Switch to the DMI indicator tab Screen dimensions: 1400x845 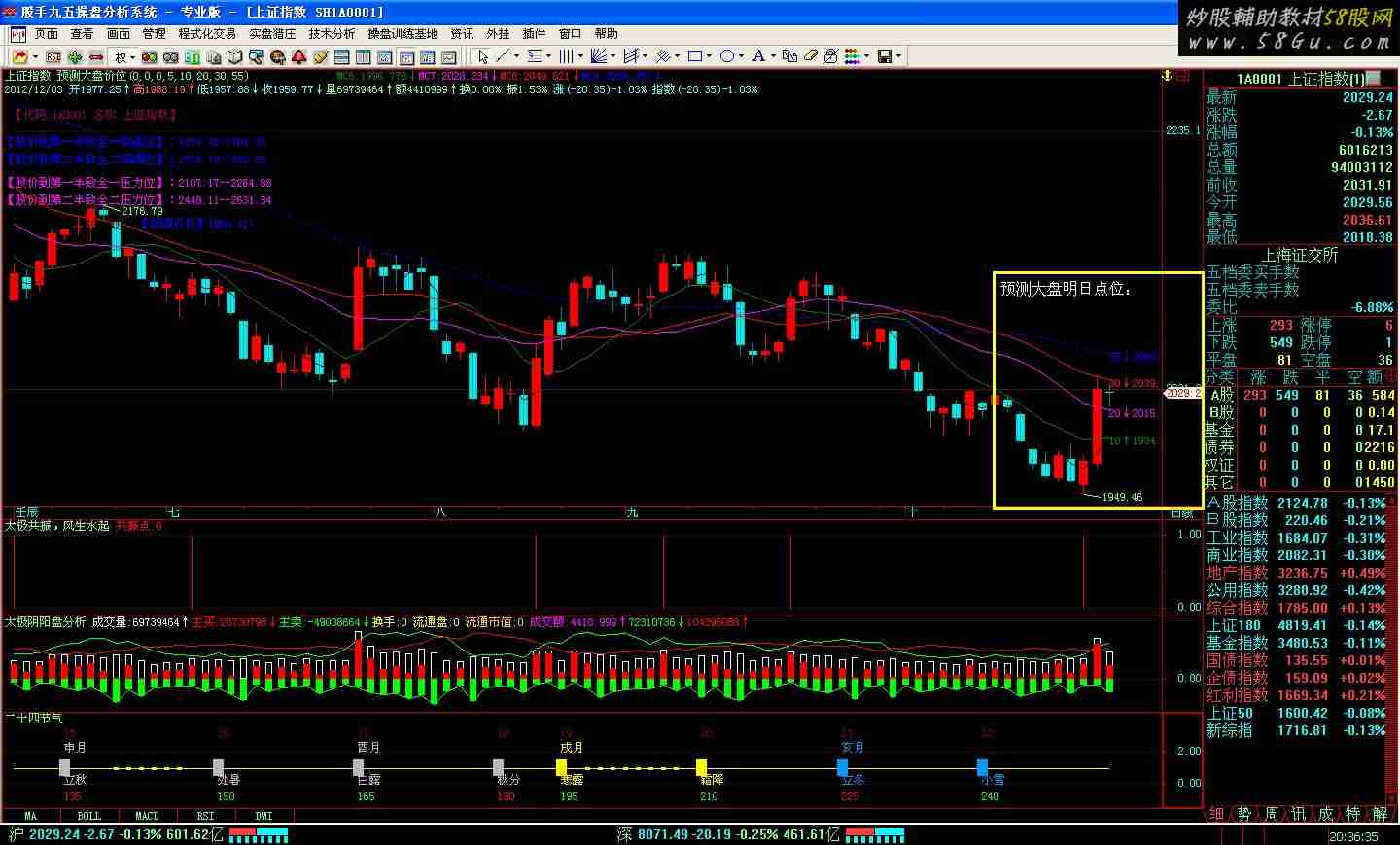pos(263,815)
